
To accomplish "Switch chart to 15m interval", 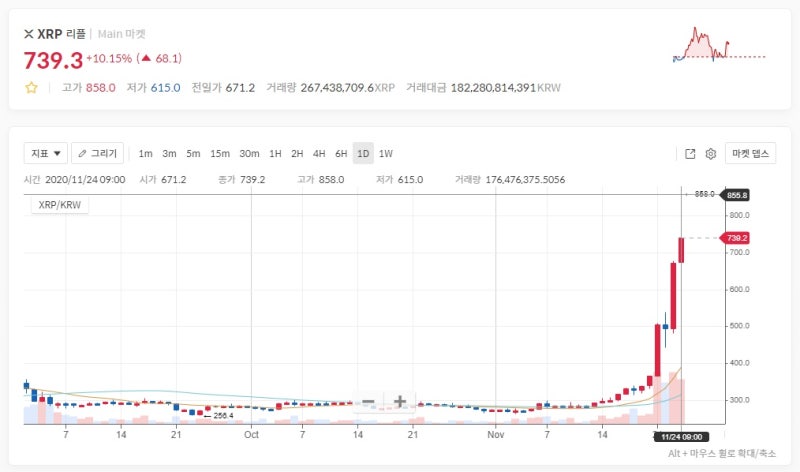I will 220,154.
